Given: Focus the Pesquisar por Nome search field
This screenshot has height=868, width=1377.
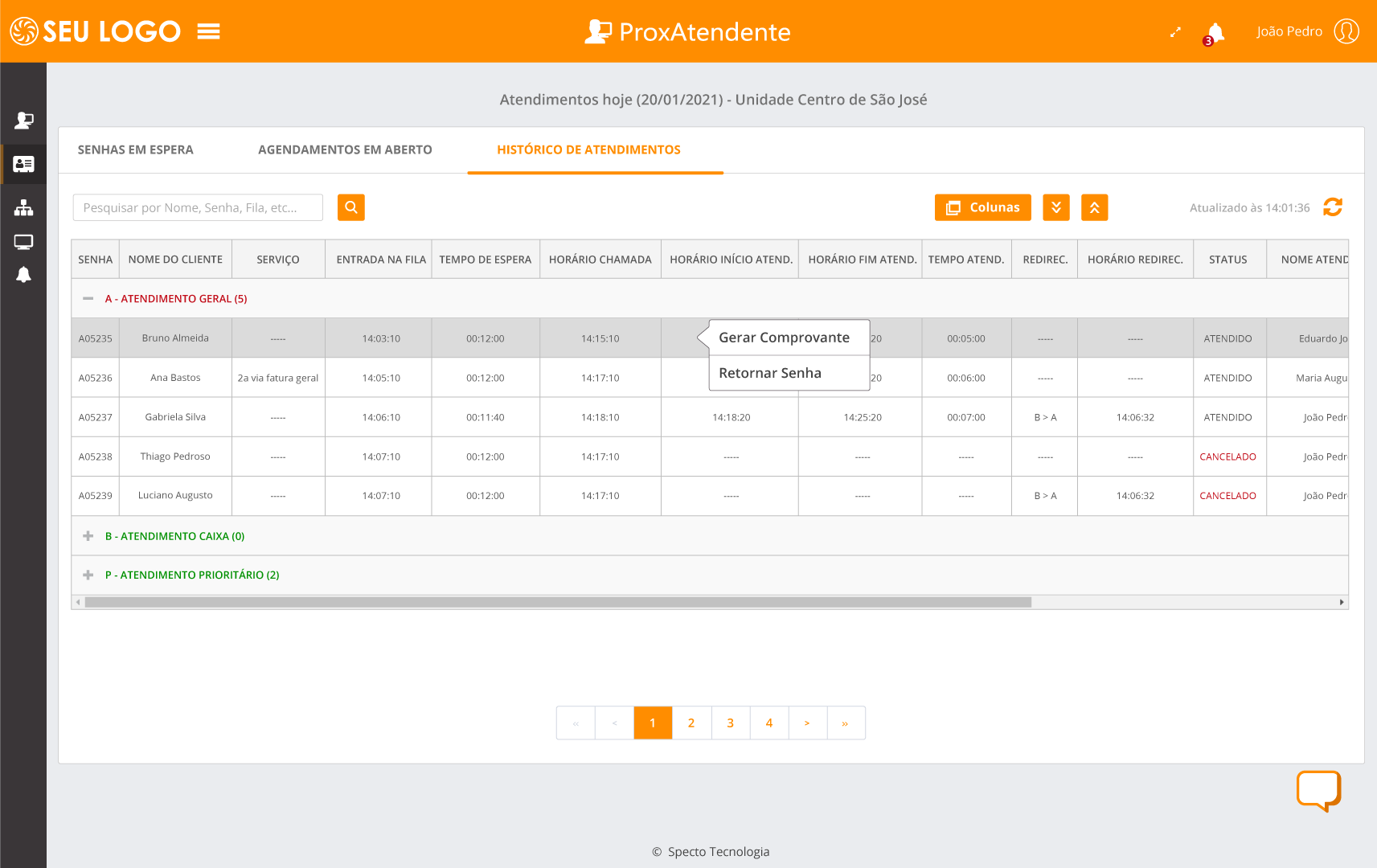Looking at the screenshot, I should tap(198, 207).
